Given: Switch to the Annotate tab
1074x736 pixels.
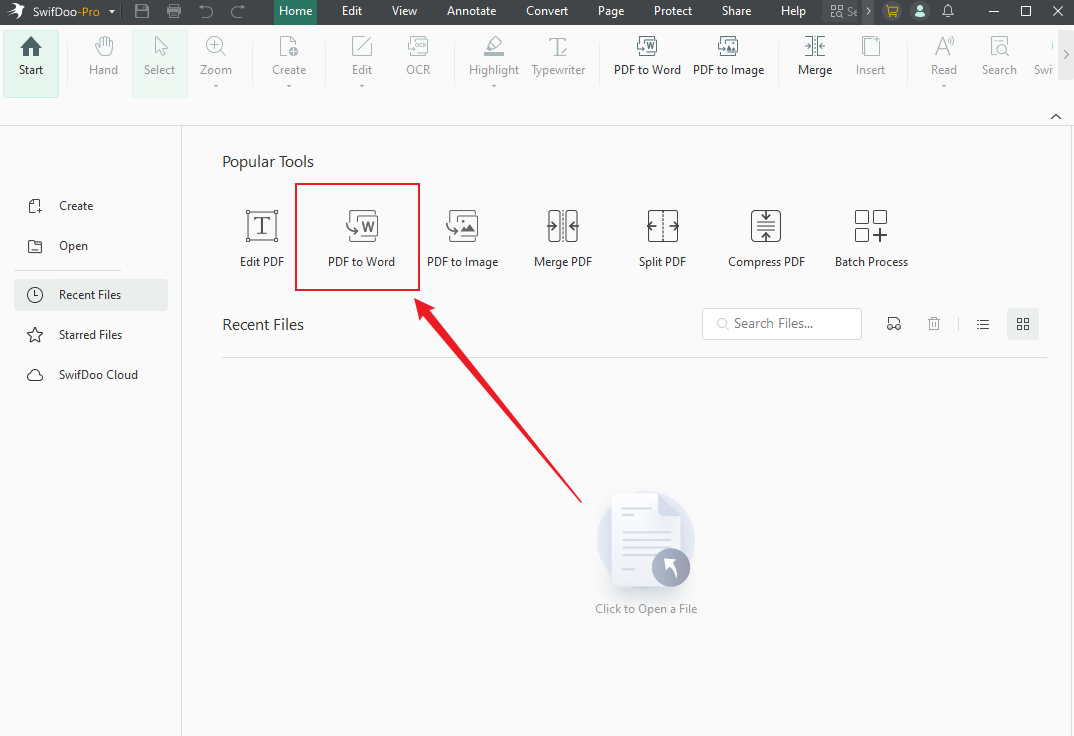Looking at the screenshot, I should (471, 11).
